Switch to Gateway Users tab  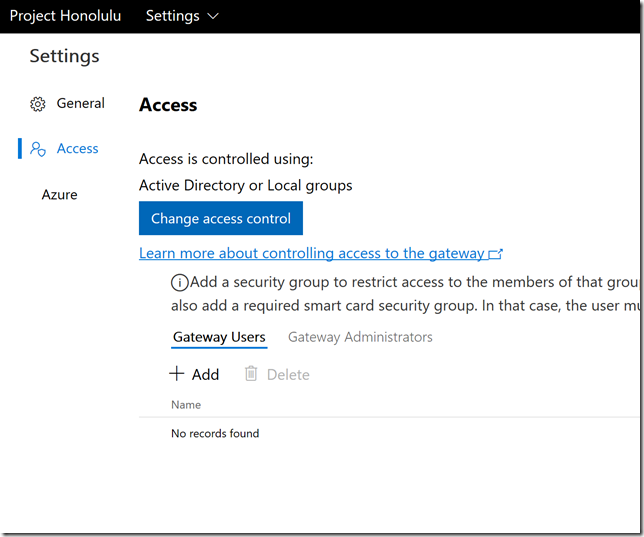[219, 337]
